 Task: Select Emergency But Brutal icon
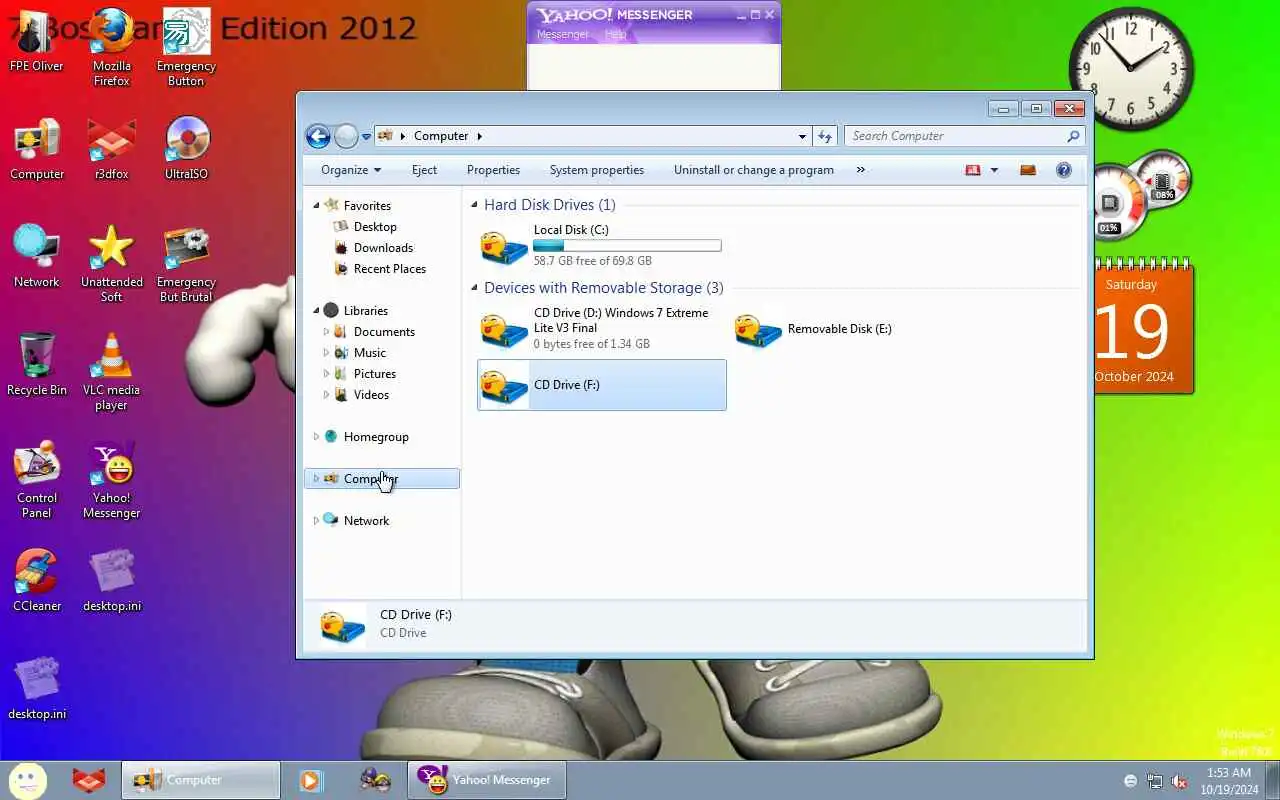[x=186, y=264]
